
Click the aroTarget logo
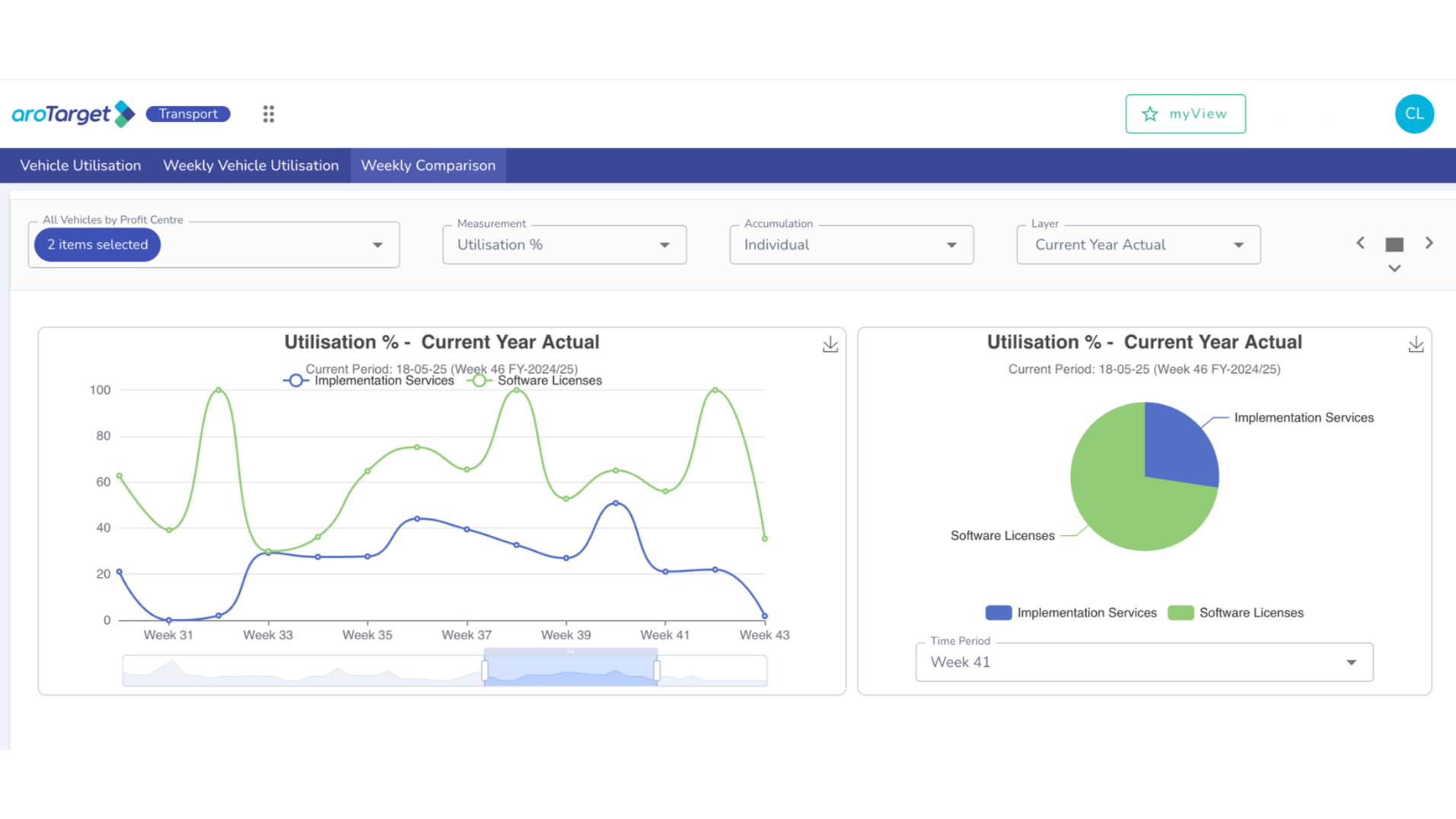pyautogui.click(x=74, y=114)
